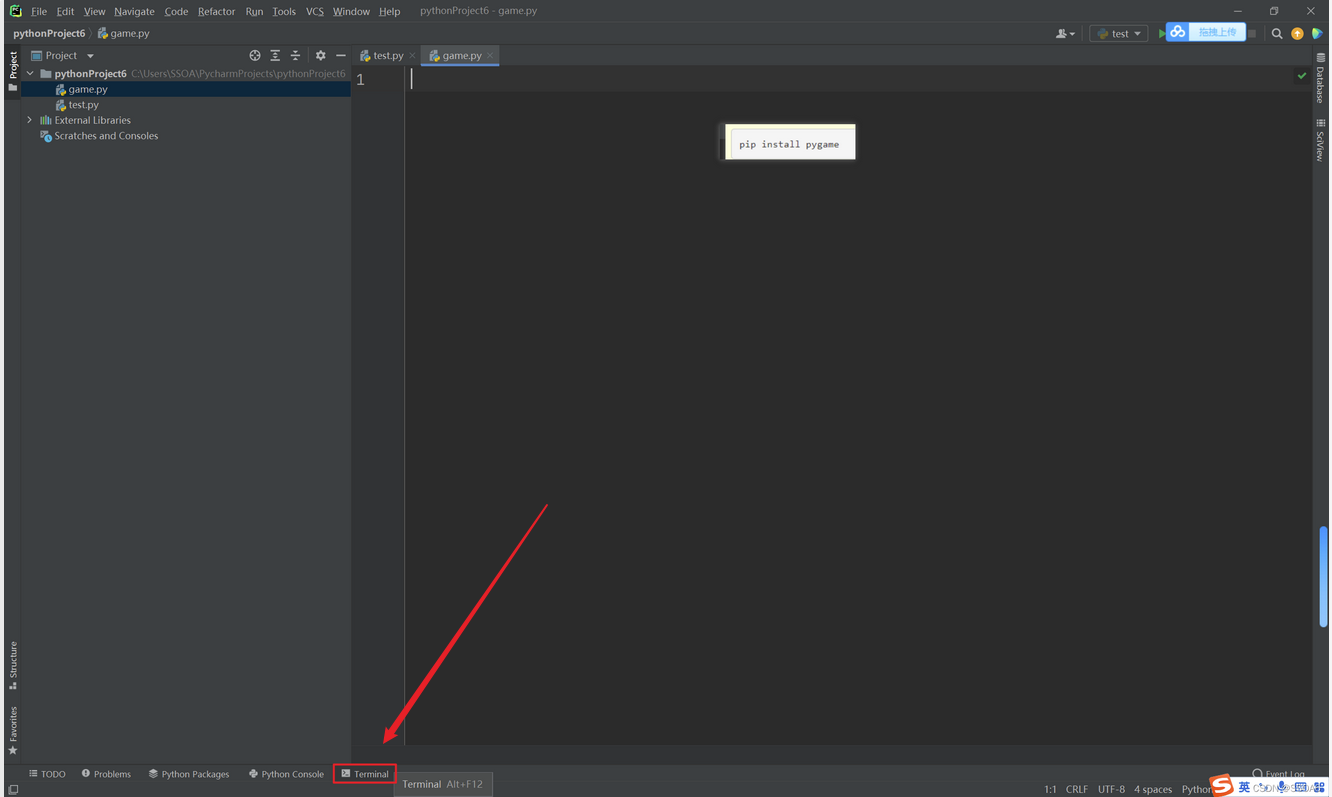
Task: Click the tool windows quick-access icon
Action: pyautogui.click(x=13, y=789)
